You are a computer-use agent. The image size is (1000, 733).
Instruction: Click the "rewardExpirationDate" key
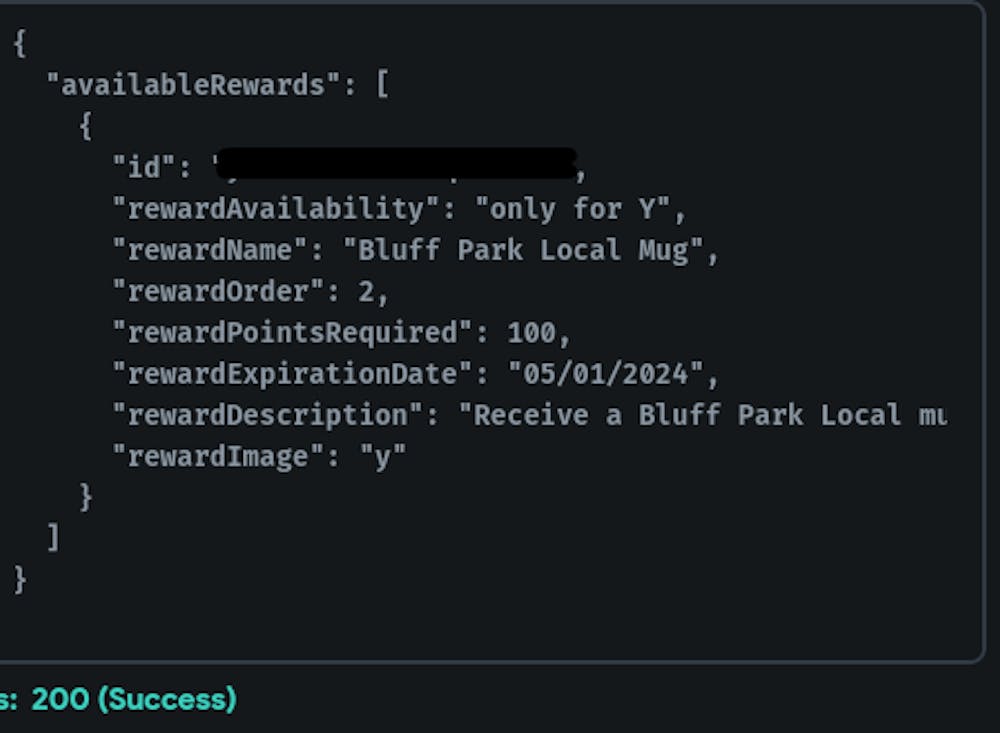coord(292,374)
